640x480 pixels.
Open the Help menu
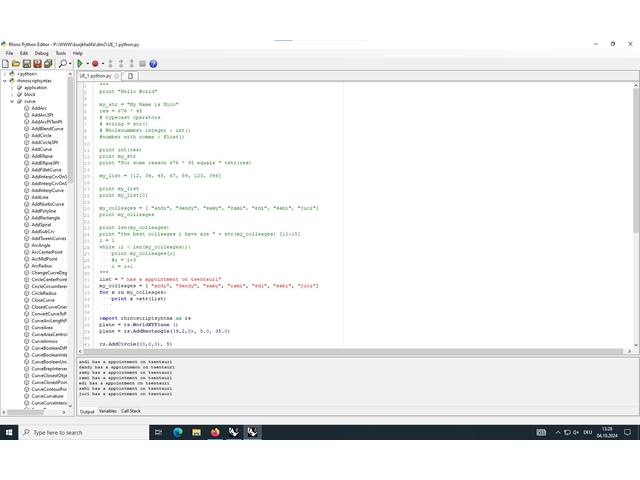[78, 53]
